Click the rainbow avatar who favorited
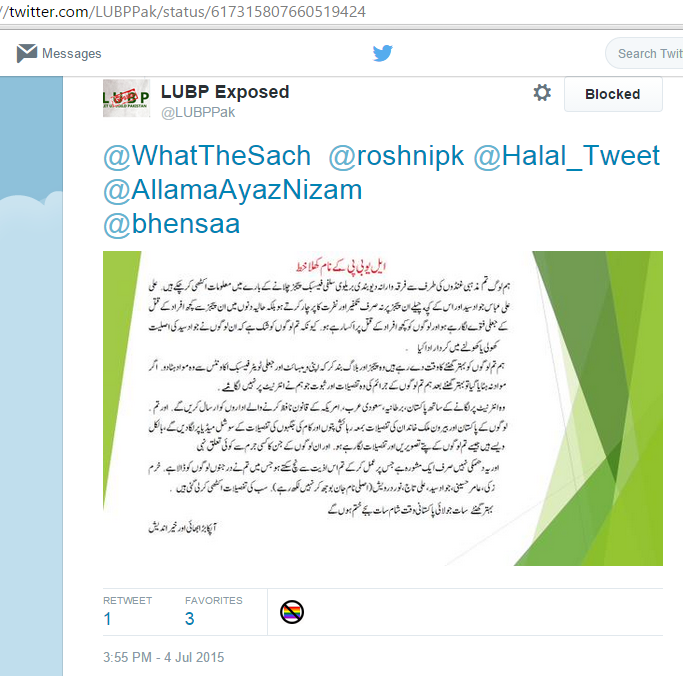The width and height of the screenshot is (683, 676). [291, 612]
